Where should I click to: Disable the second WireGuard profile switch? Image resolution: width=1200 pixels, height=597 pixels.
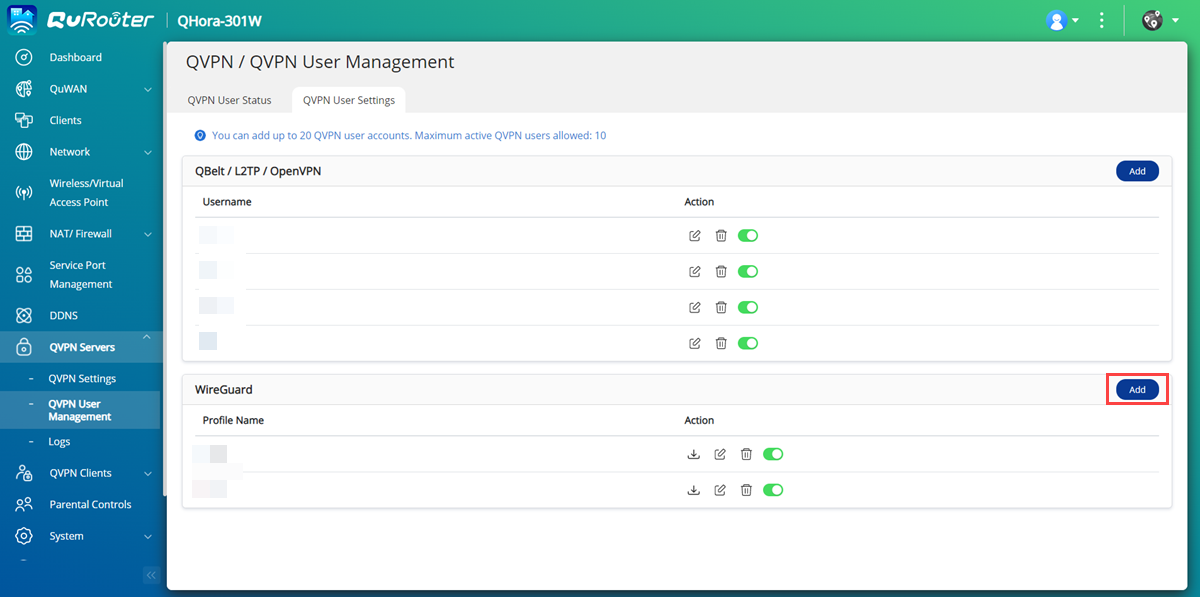click(x=773, y=490)
